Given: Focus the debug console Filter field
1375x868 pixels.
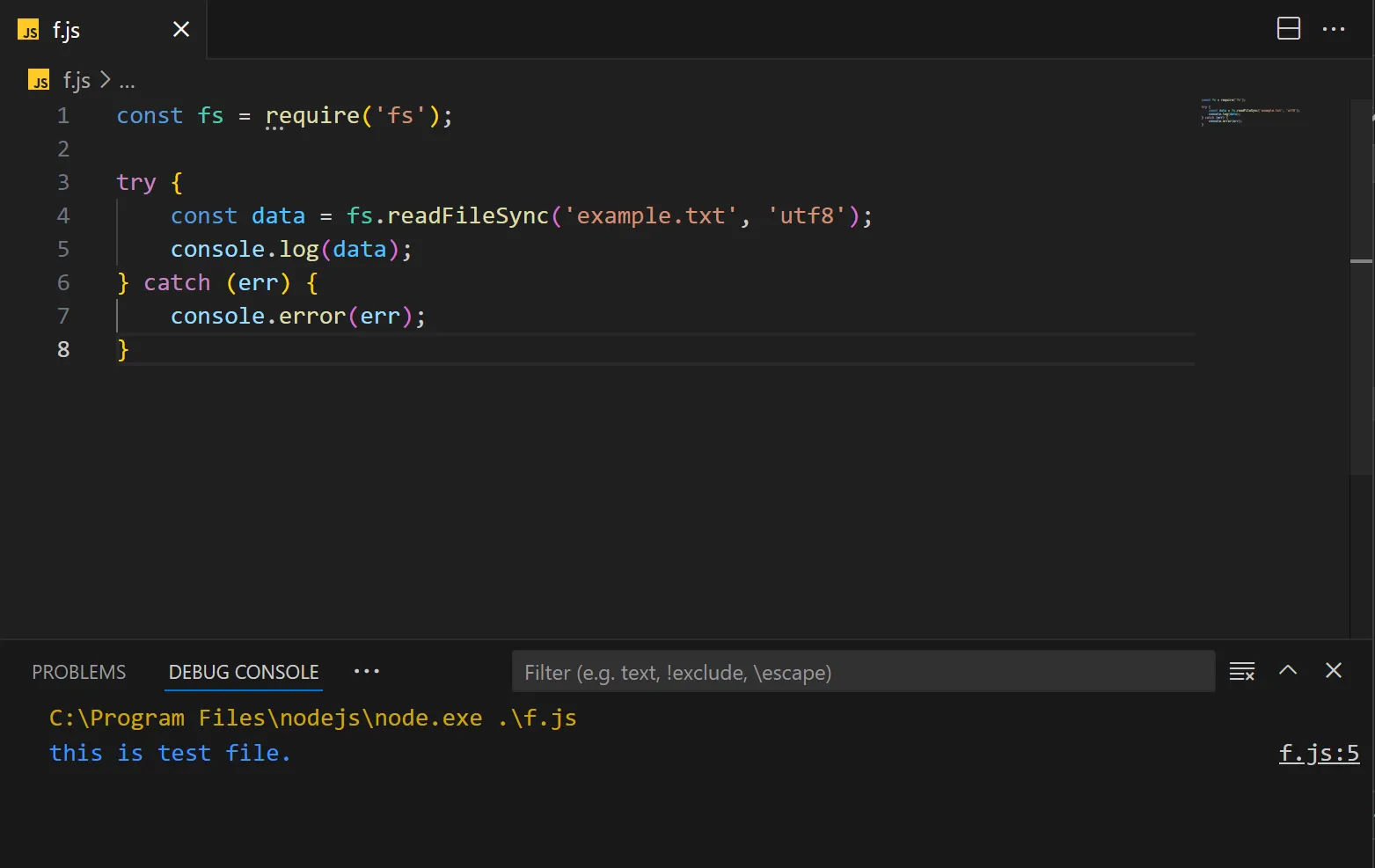Looking at the screenshot, I should [863, 672].
